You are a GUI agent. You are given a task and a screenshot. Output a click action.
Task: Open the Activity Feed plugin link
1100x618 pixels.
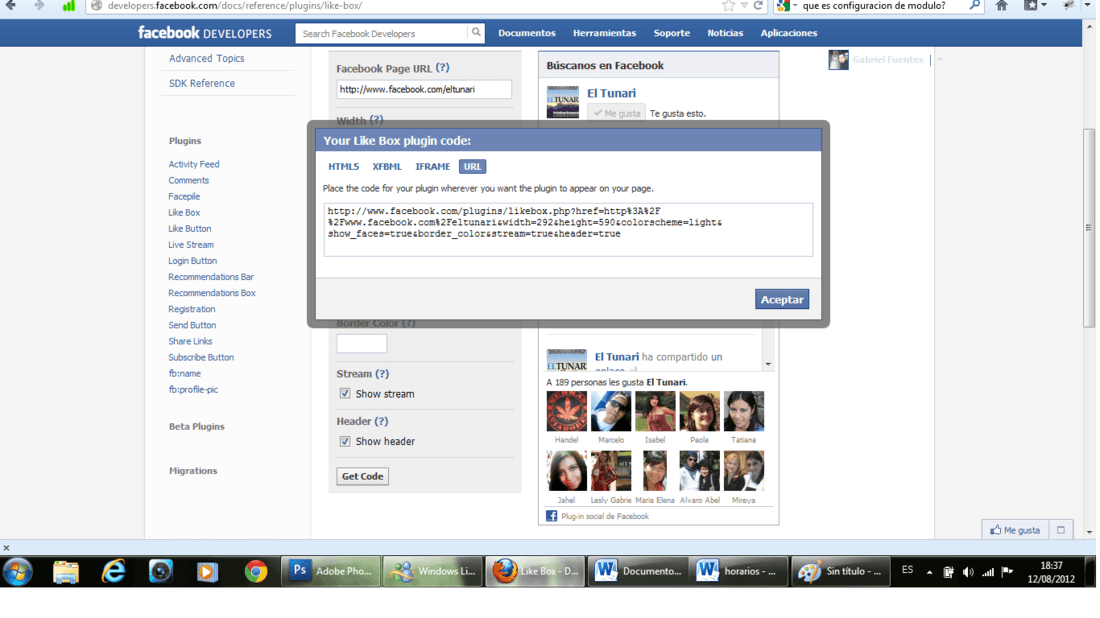pyautogui.click(x=194, y=164)
